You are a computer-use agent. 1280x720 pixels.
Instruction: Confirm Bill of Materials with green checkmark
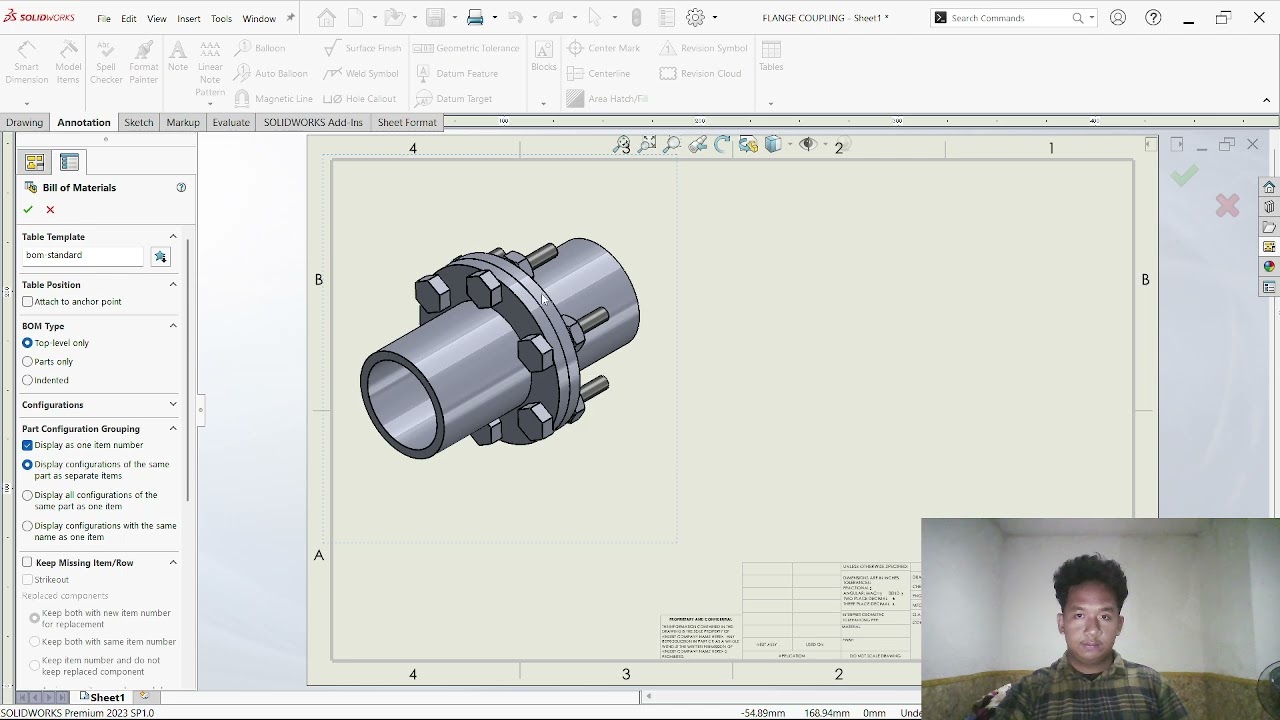tap(28, 209)
